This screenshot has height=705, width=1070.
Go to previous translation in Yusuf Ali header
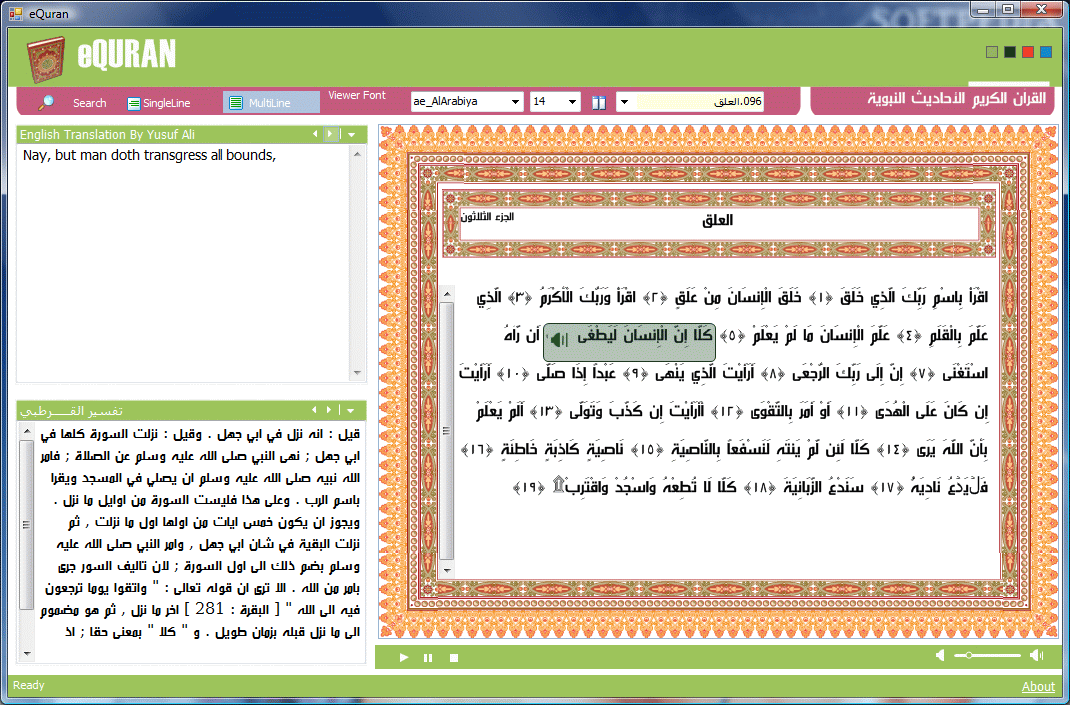pyautogui.click(x=315, y=134)
